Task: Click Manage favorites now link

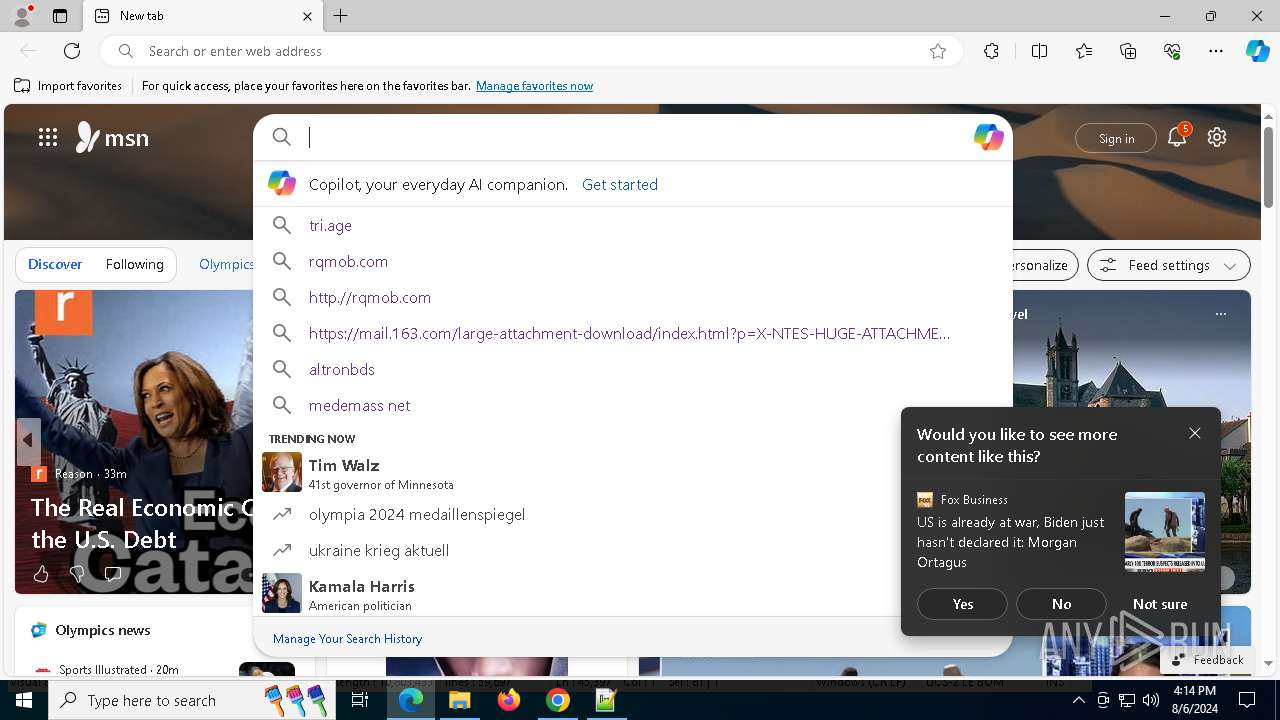Action: coord(534,86)
